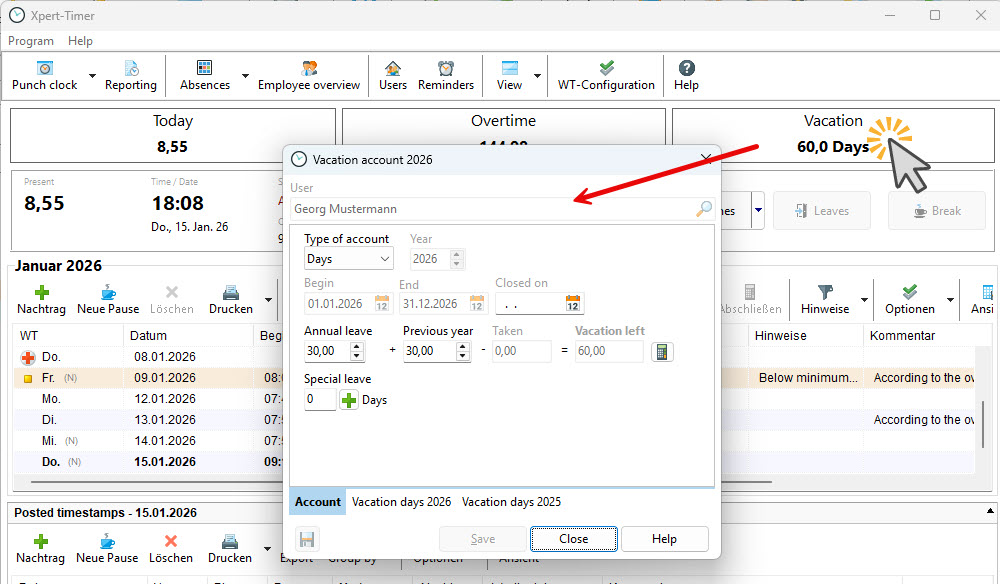Switch to the Vacation days 2025 tab

[511, 502]
